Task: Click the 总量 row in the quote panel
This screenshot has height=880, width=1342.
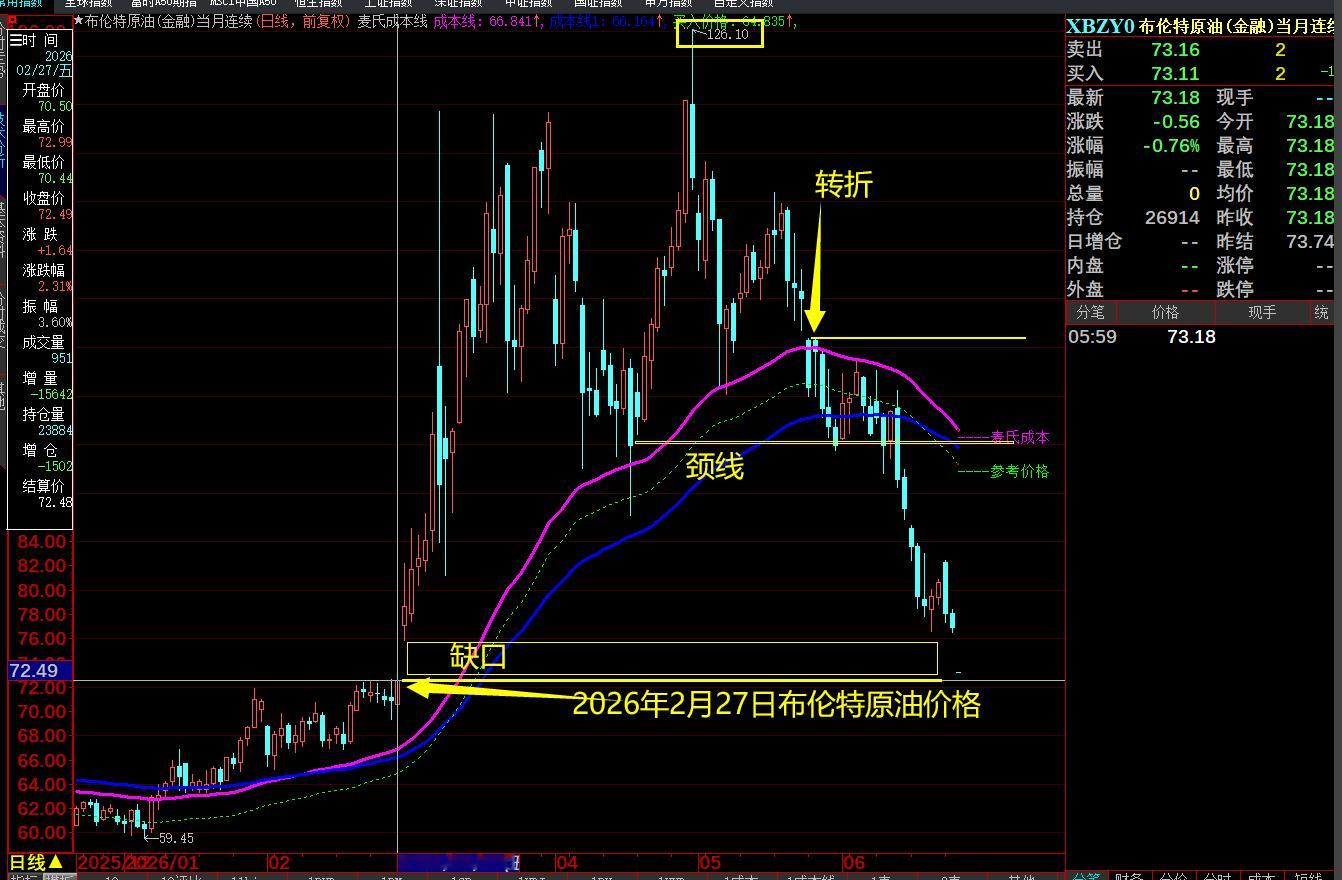Action: [x=1134, y=194]
